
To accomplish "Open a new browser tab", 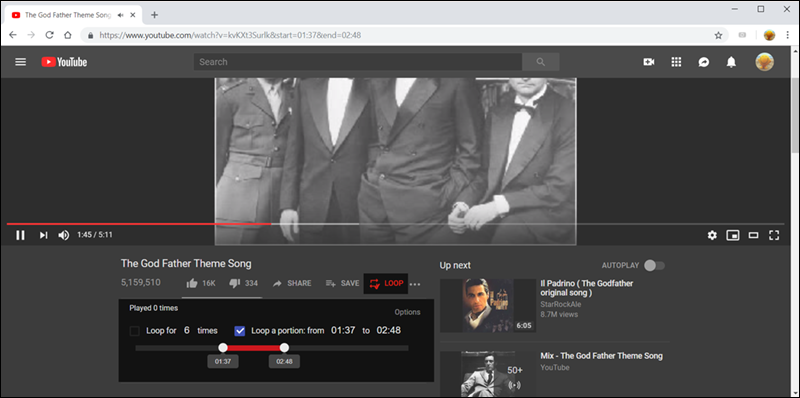I will (x=154, y=15).
